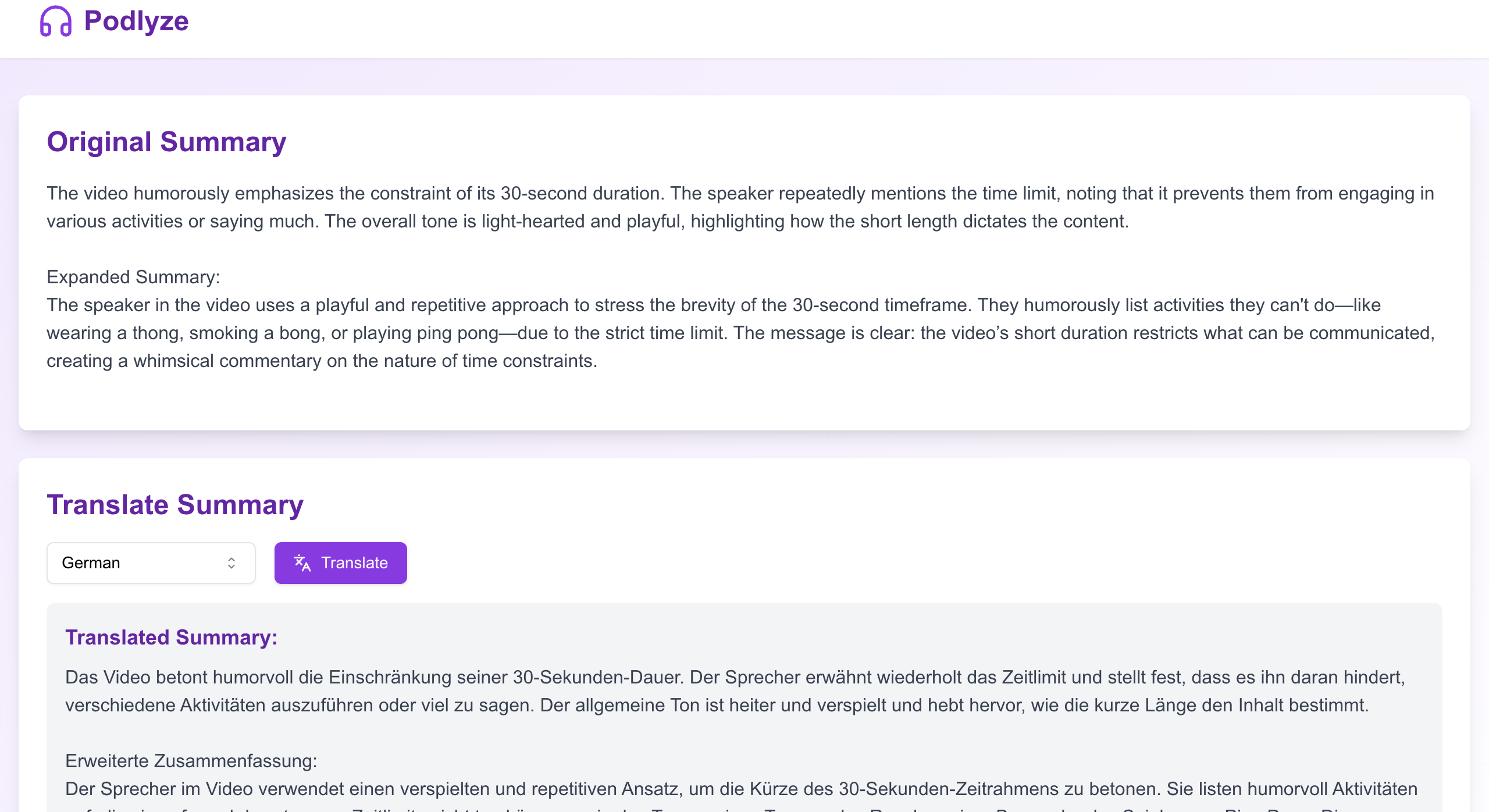This screenshot has width=1489, height=812.
Task: Click the Original Summary heading
Action: coord(166,142)
